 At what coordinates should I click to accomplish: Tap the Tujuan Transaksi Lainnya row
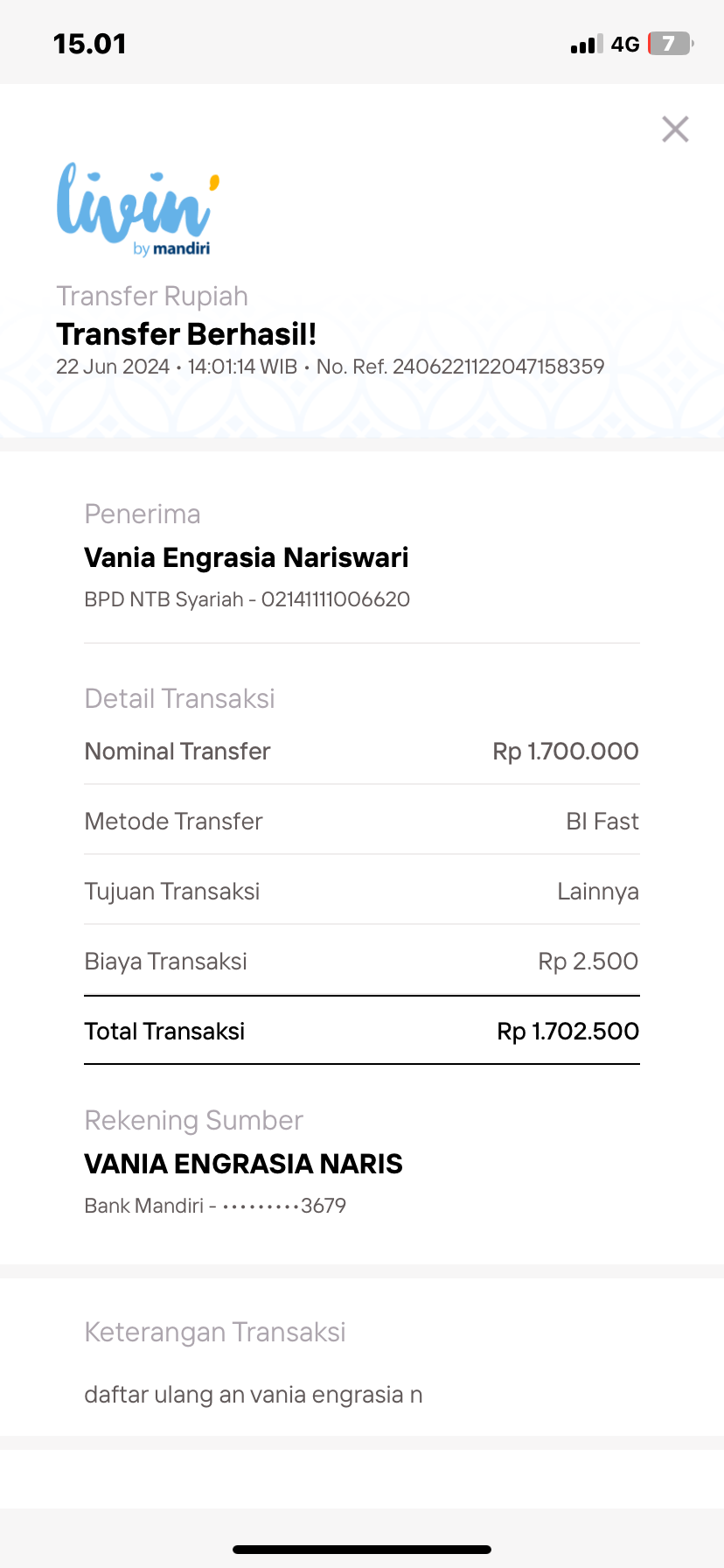click(x=361, y=891)
